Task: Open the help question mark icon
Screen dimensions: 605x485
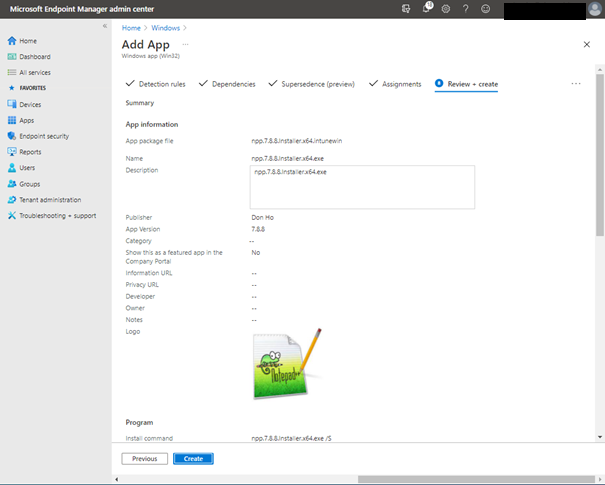Action: click(466, 9)
